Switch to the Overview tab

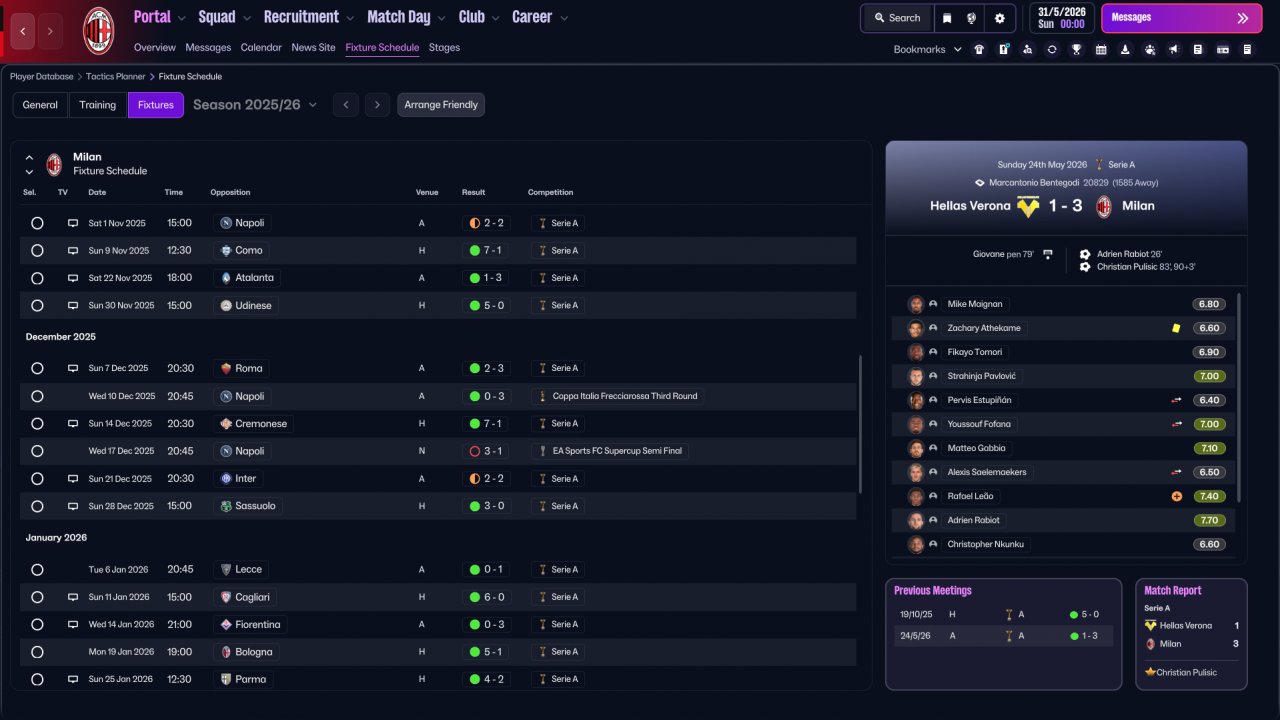[x=154, y=47]
